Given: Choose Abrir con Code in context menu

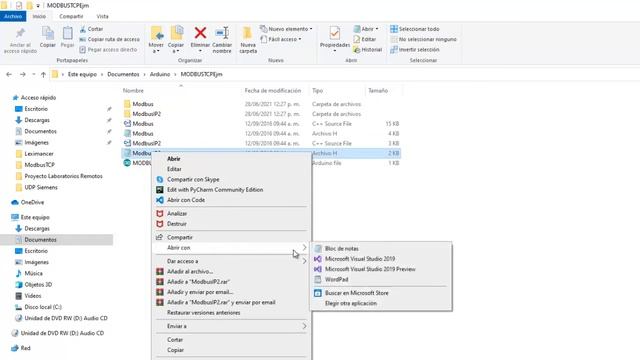Looking at the screenshot, I should tap(186, 200).
